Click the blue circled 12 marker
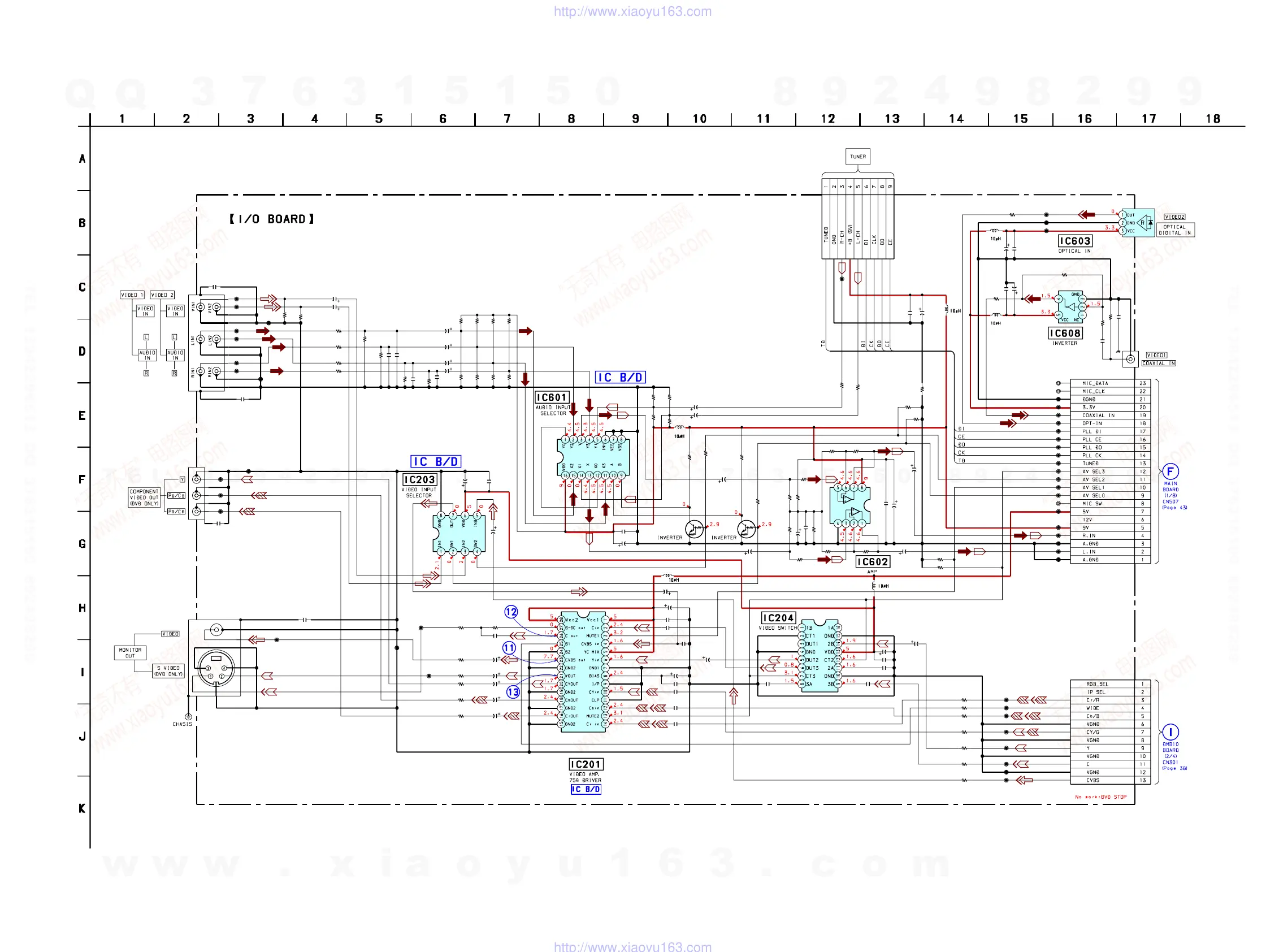1266x952 pixels. (510, 611)
